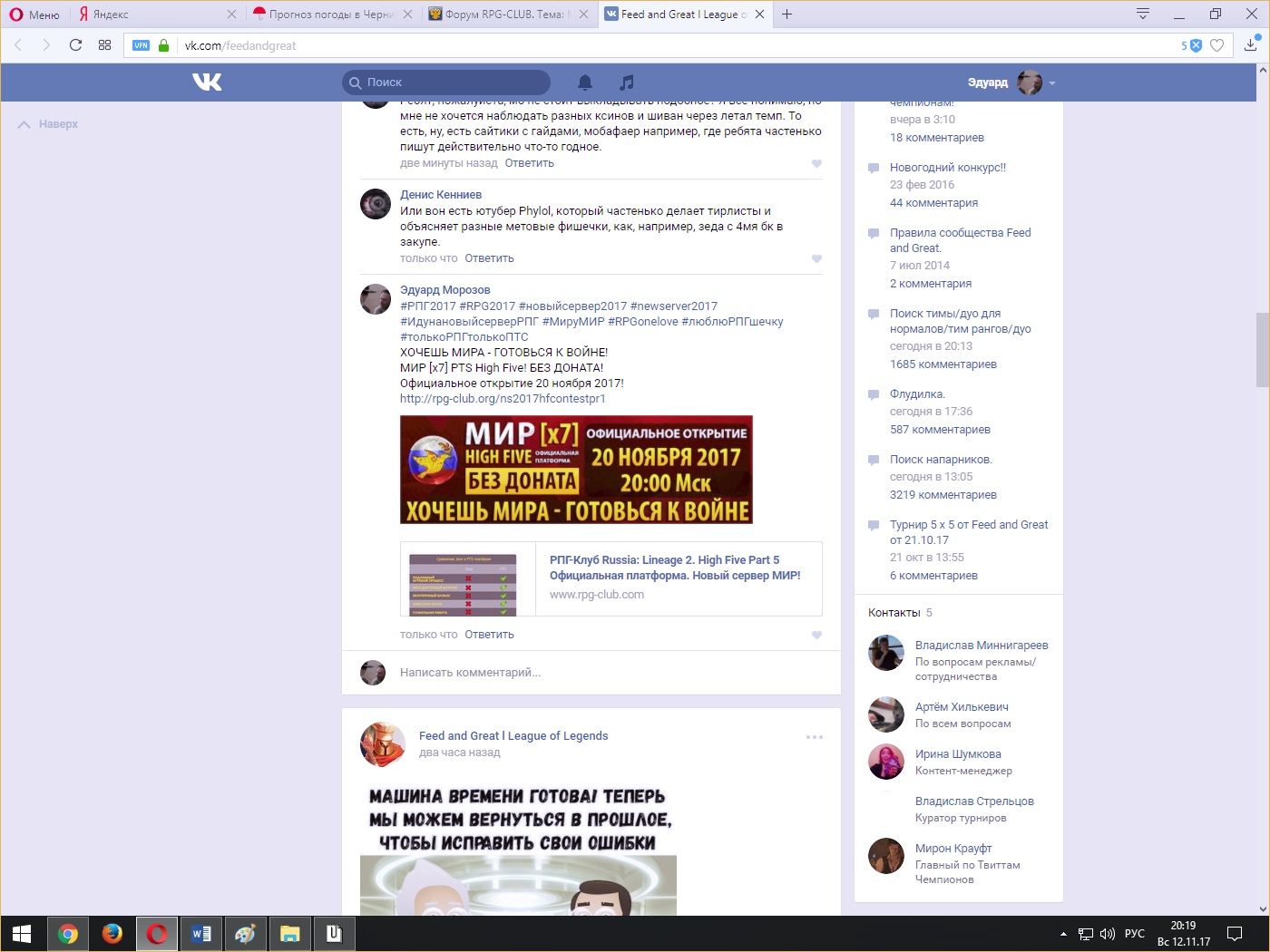Image resolution: width=1270 pixels, height=952 pixels.
Task: Open Ирина Шумкова's contact profile
Action: pyautogui.click(x=958, y=754)
